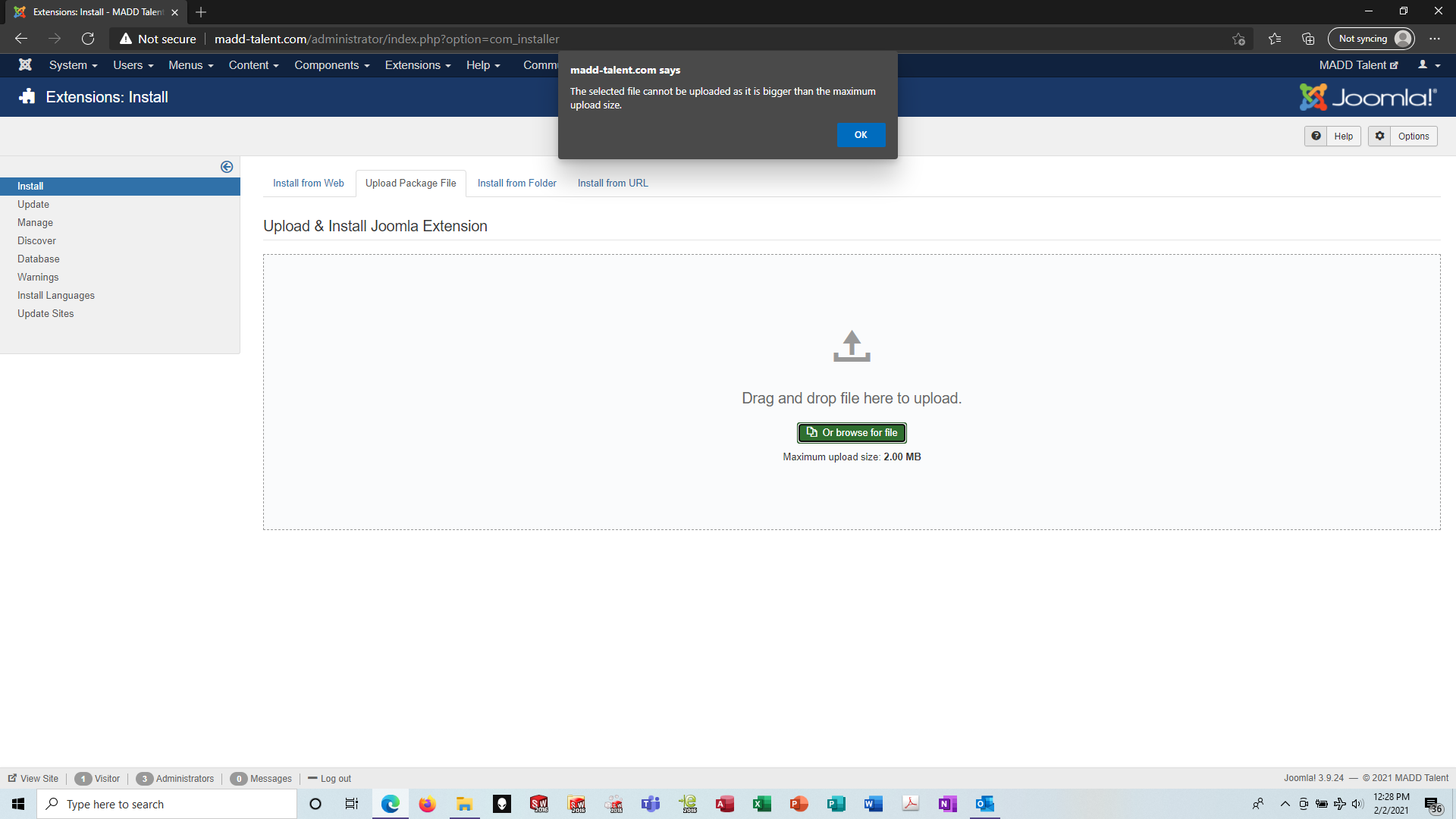
Task: Switch to the Install from URL tab
Action: [613, 183]
